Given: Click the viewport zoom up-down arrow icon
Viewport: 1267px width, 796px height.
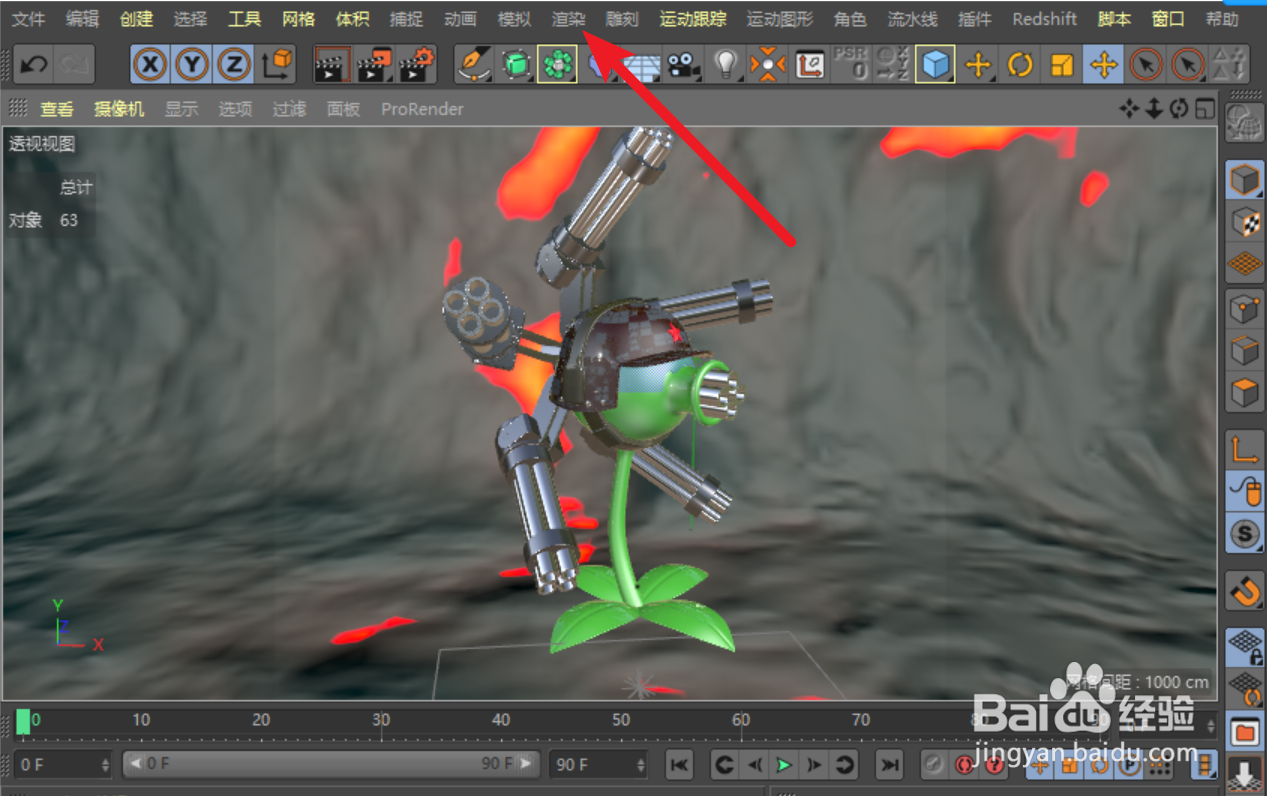Looking at the screenshot, I should tap(1154, 108).
